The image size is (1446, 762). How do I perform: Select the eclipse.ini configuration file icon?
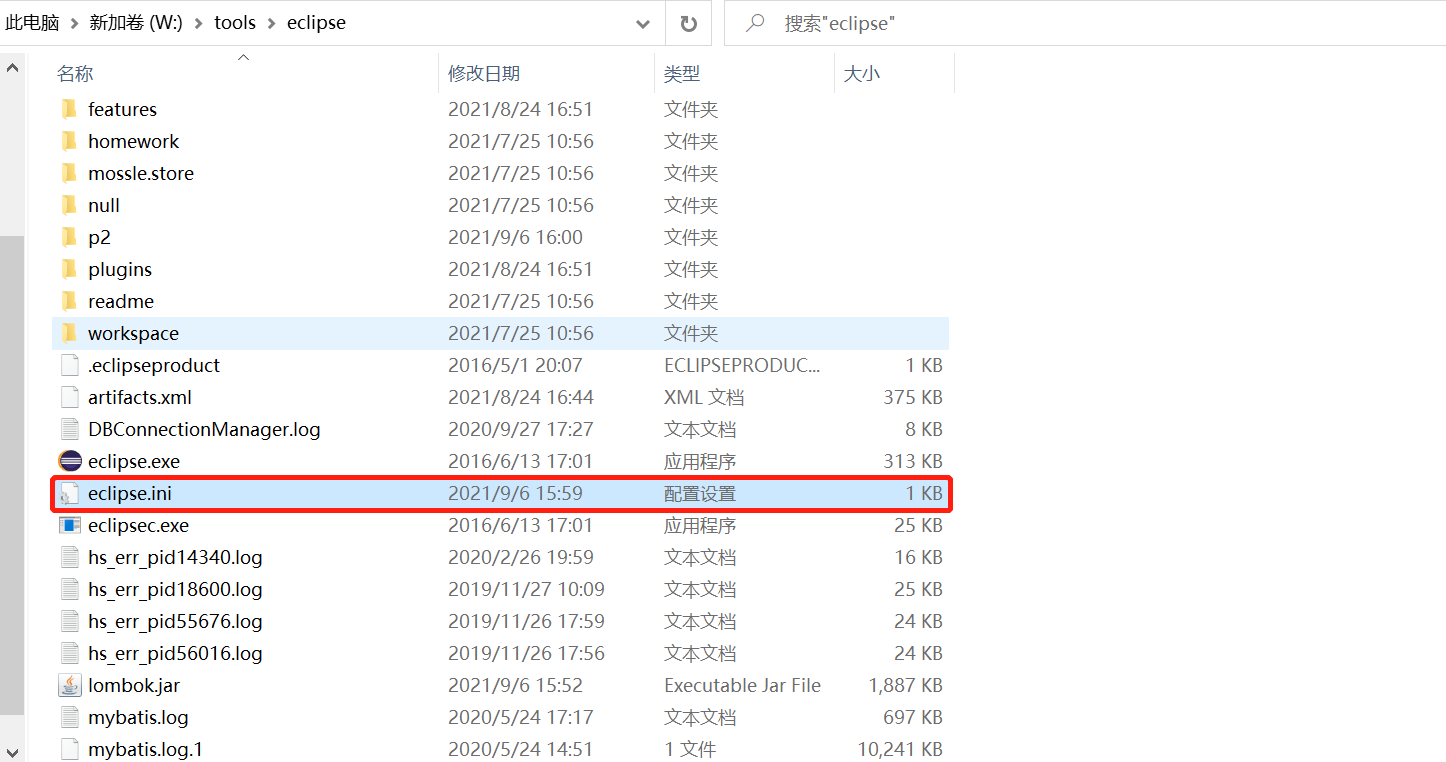[70, 493]
